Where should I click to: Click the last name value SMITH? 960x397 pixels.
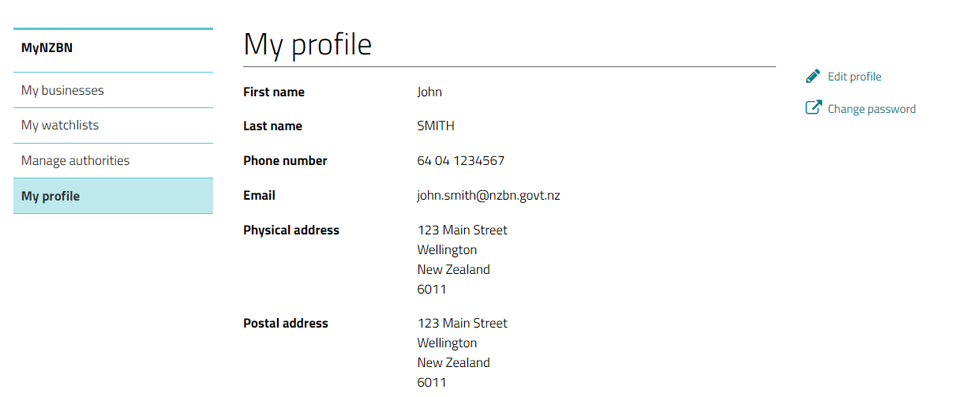(435, 126)
